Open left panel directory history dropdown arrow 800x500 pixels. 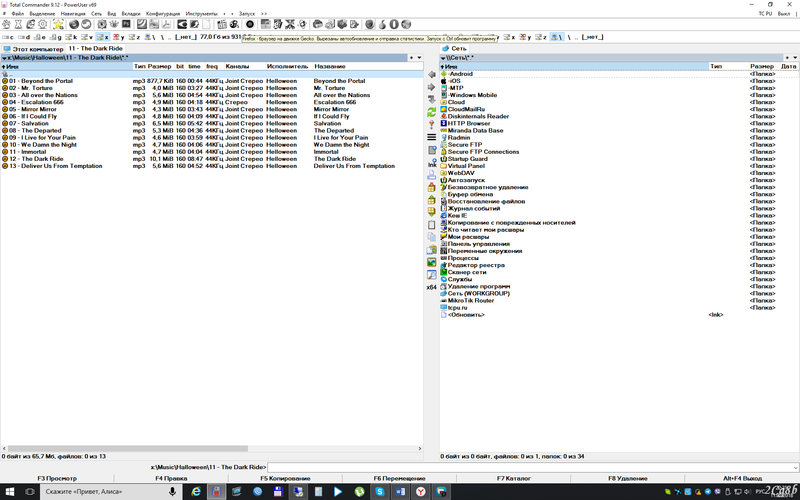click(x=419, y=58)
